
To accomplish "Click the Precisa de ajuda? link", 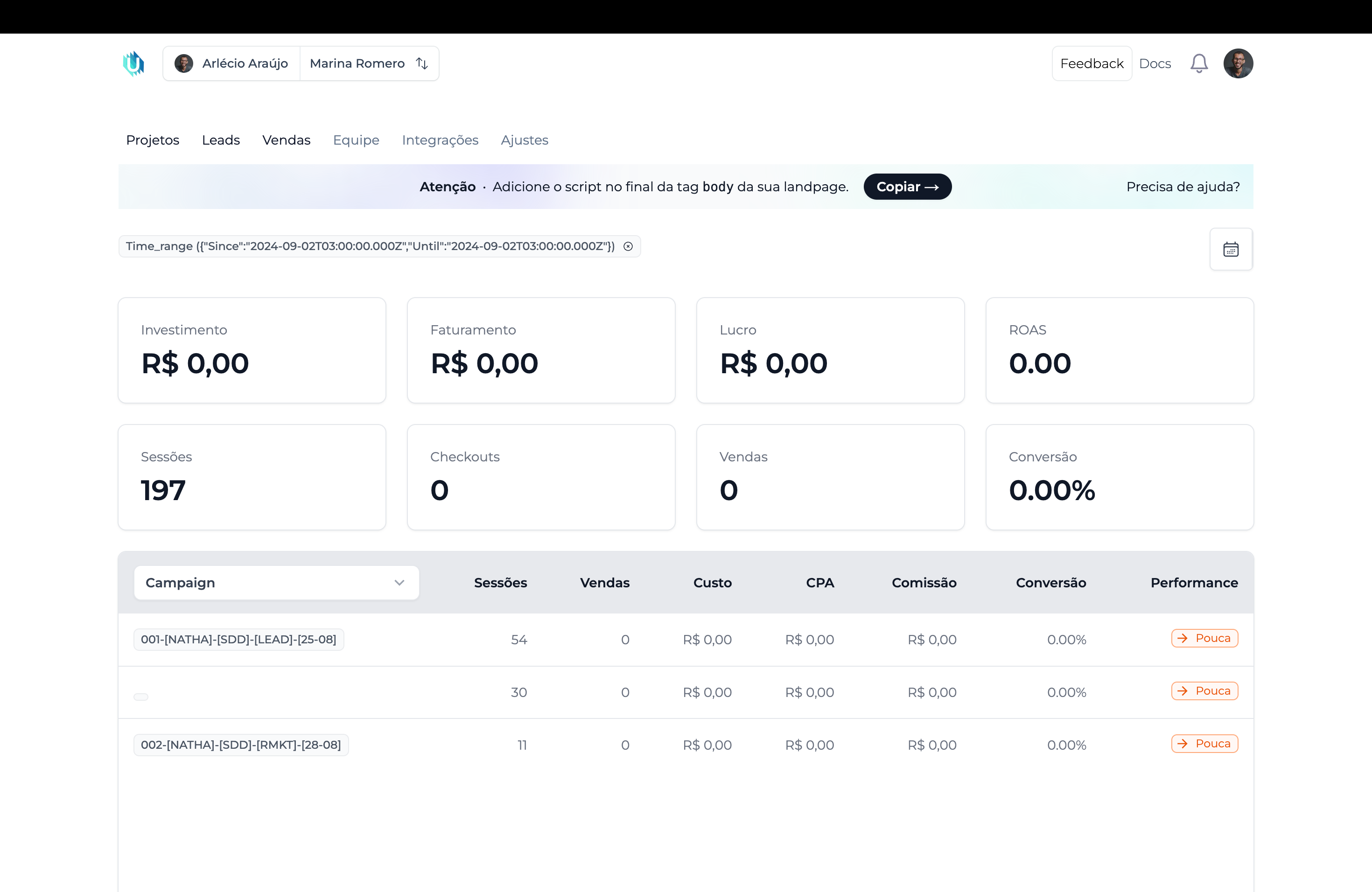I will coord(1183,187).
